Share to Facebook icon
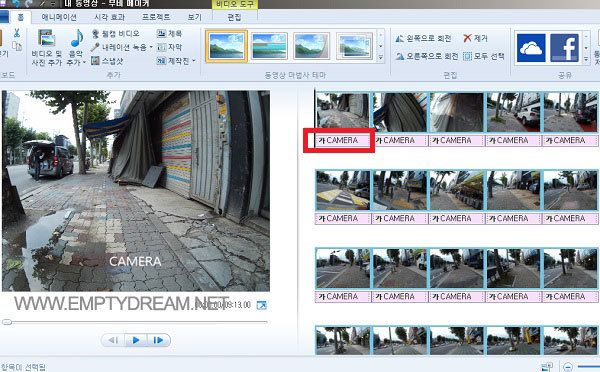 tap(564, 48)
